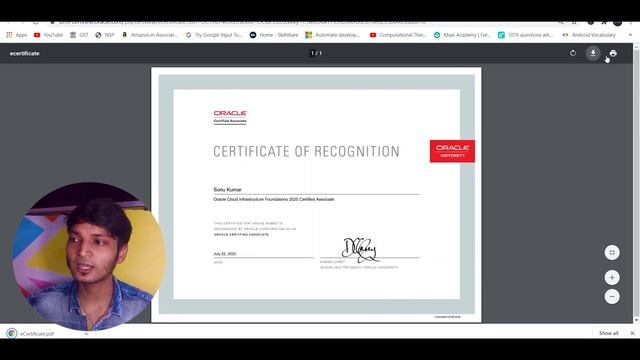Fit the PDF to page
This screenshot has width=640, height=360.
(612, 252)
